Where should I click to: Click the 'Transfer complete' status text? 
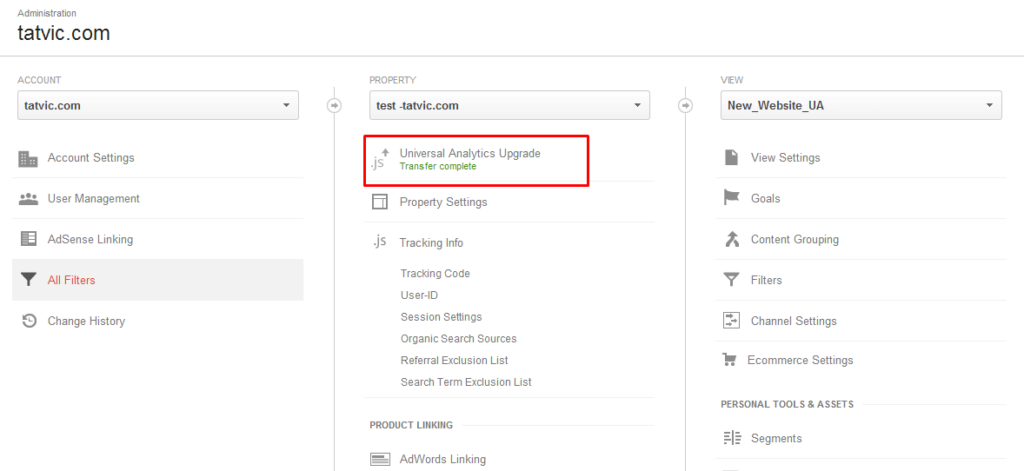pyautogui.click(x=438, y=167)
